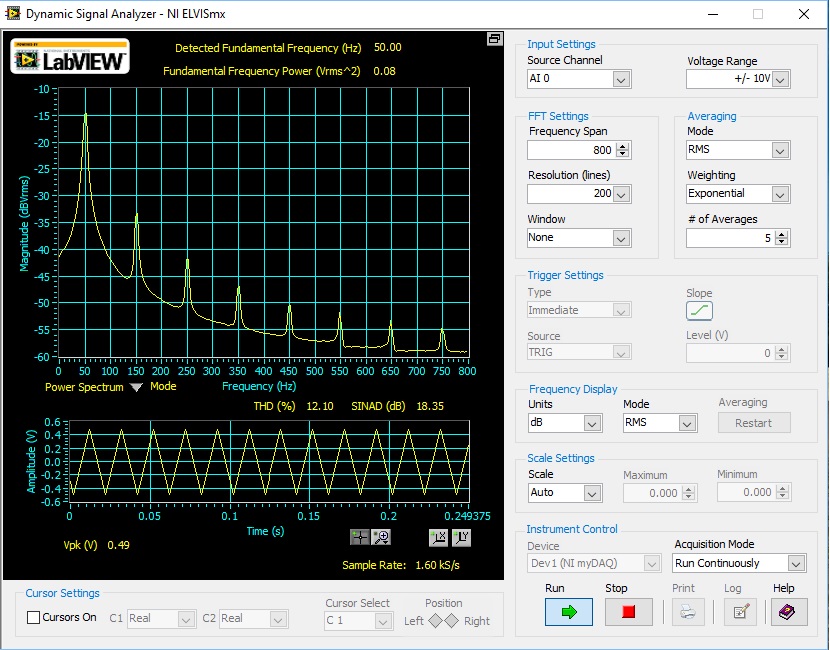Click the LabVIEW logo
830x650 pixels.
click(70, 59)
